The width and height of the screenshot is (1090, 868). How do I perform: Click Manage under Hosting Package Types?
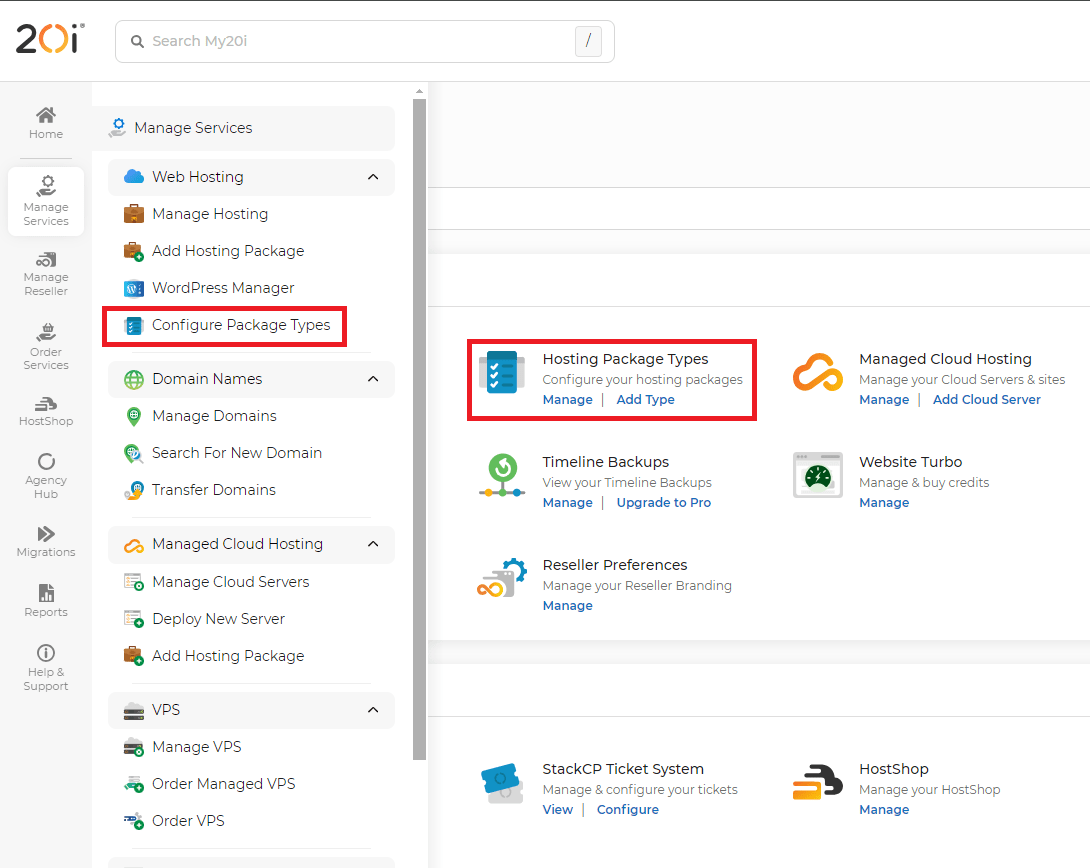[567, 400]
